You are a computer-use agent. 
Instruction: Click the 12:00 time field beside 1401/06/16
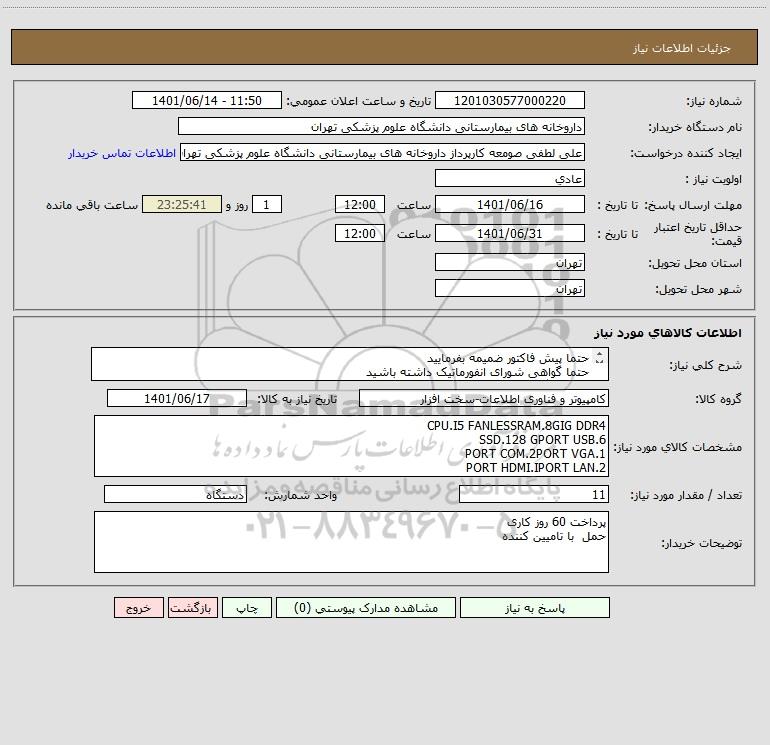pyautogui.click(x=359, y=204)
